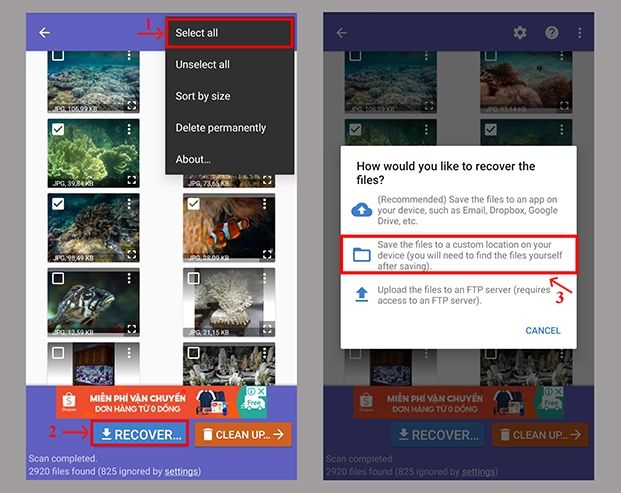Open the three-dot menu on the 39,84 KB photo
Screen dimensions: 621x493
129,129
